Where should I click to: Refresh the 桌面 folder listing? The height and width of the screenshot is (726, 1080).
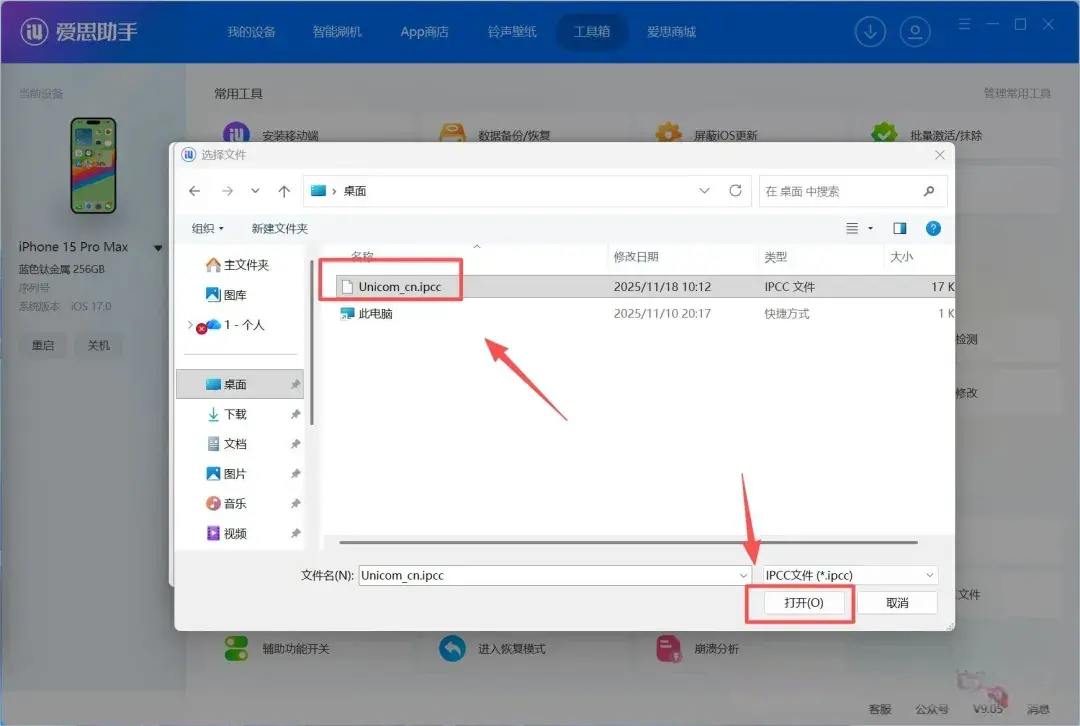(736, 191)
